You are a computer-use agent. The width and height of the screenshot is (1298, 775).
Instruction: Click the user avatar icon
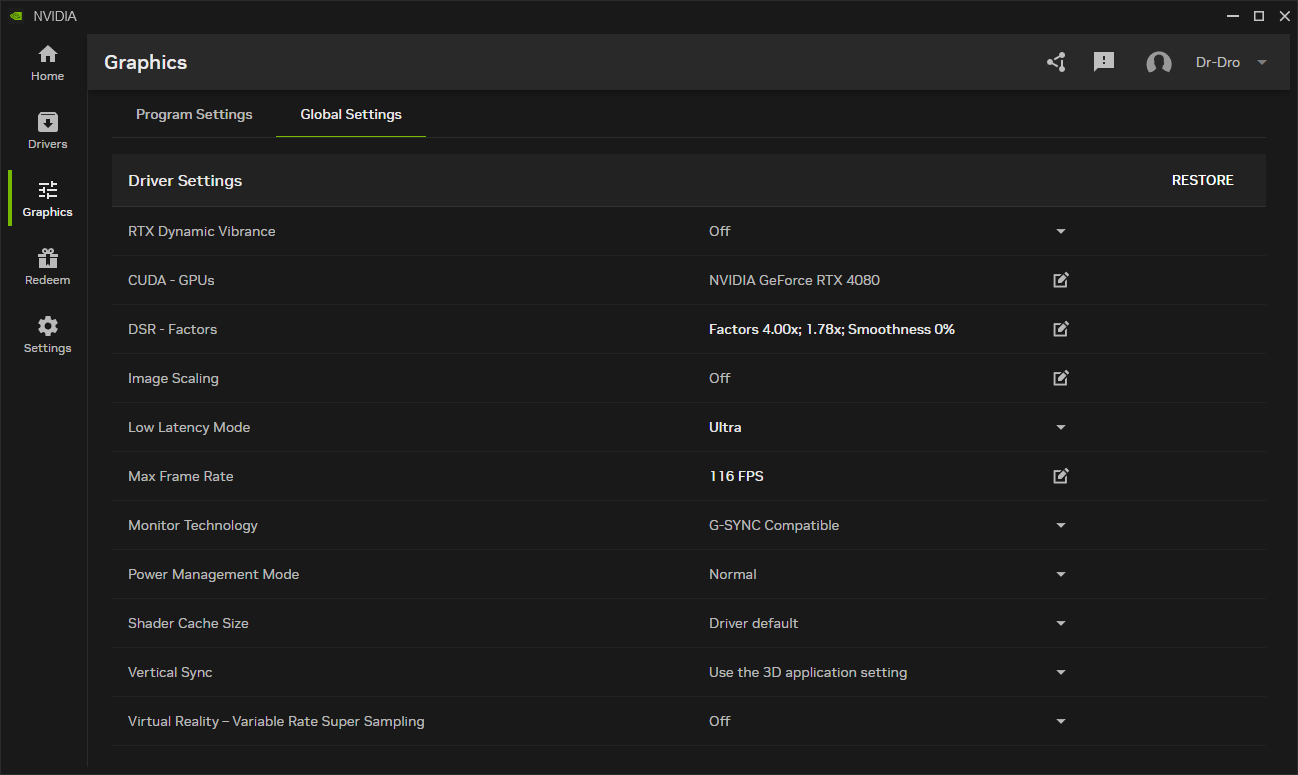tap(1159, 62)
